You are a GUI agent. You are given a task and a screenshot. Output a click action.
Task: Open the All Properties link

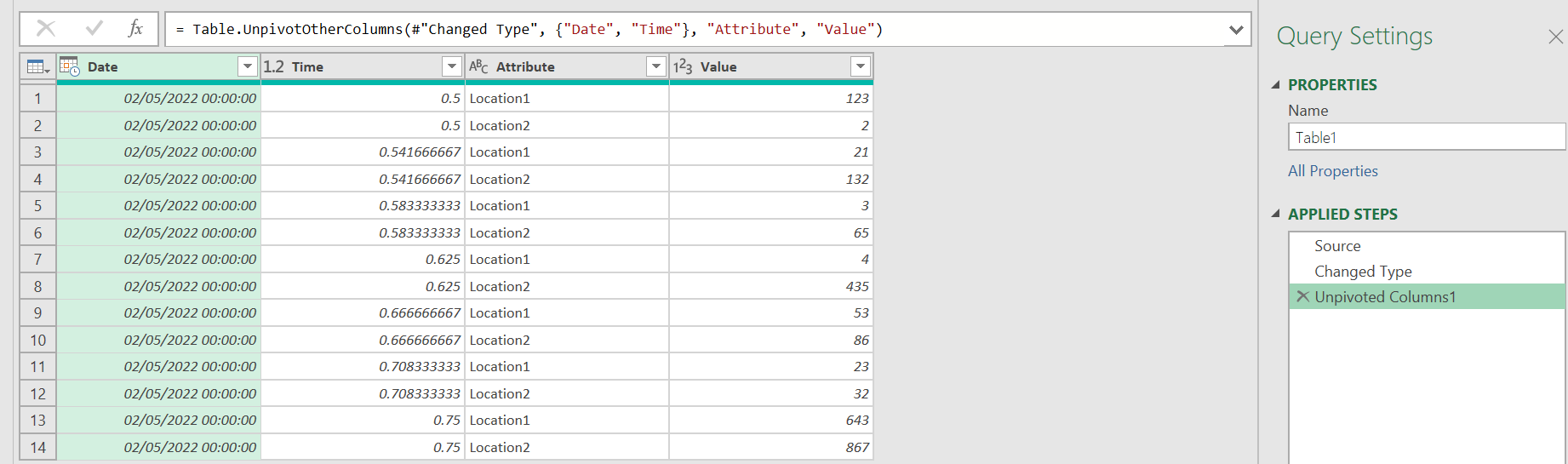point(1332,171)
